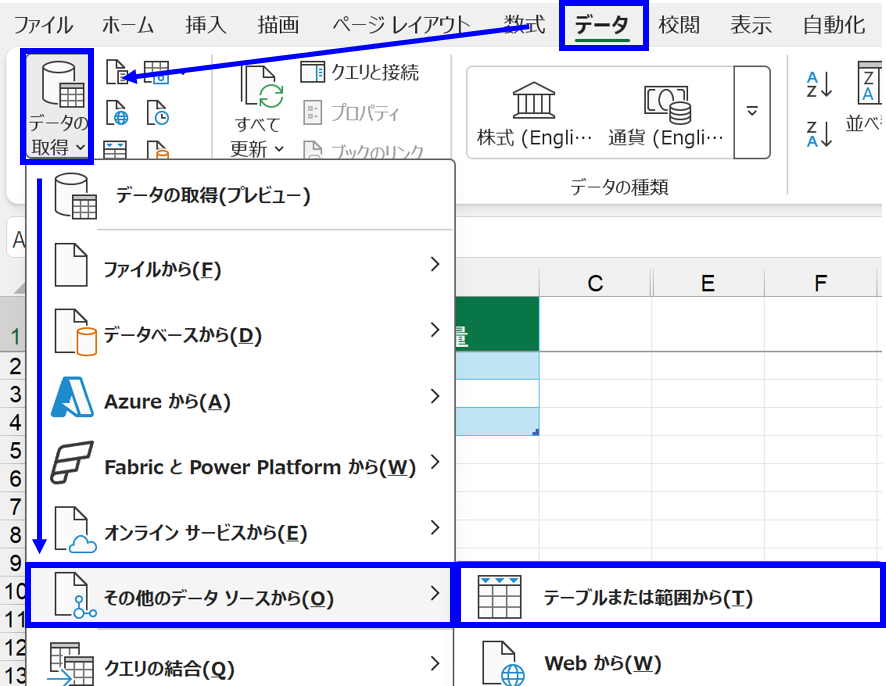Select column C header
886x686 pixels.
coord(595,283)
